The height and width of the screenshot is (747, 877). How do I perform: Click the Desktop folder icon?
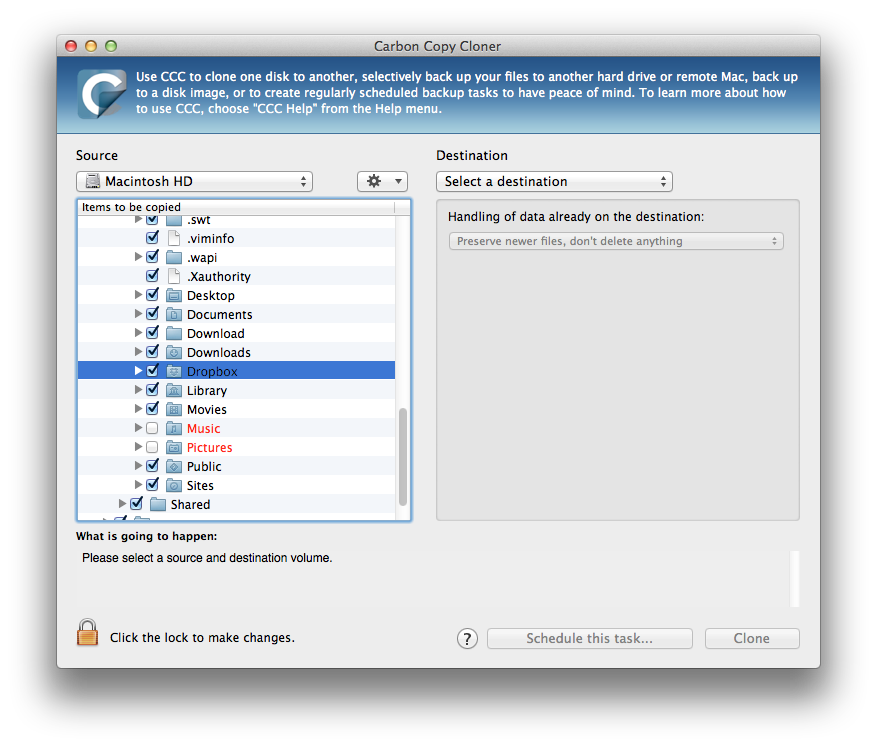point(174,295)
